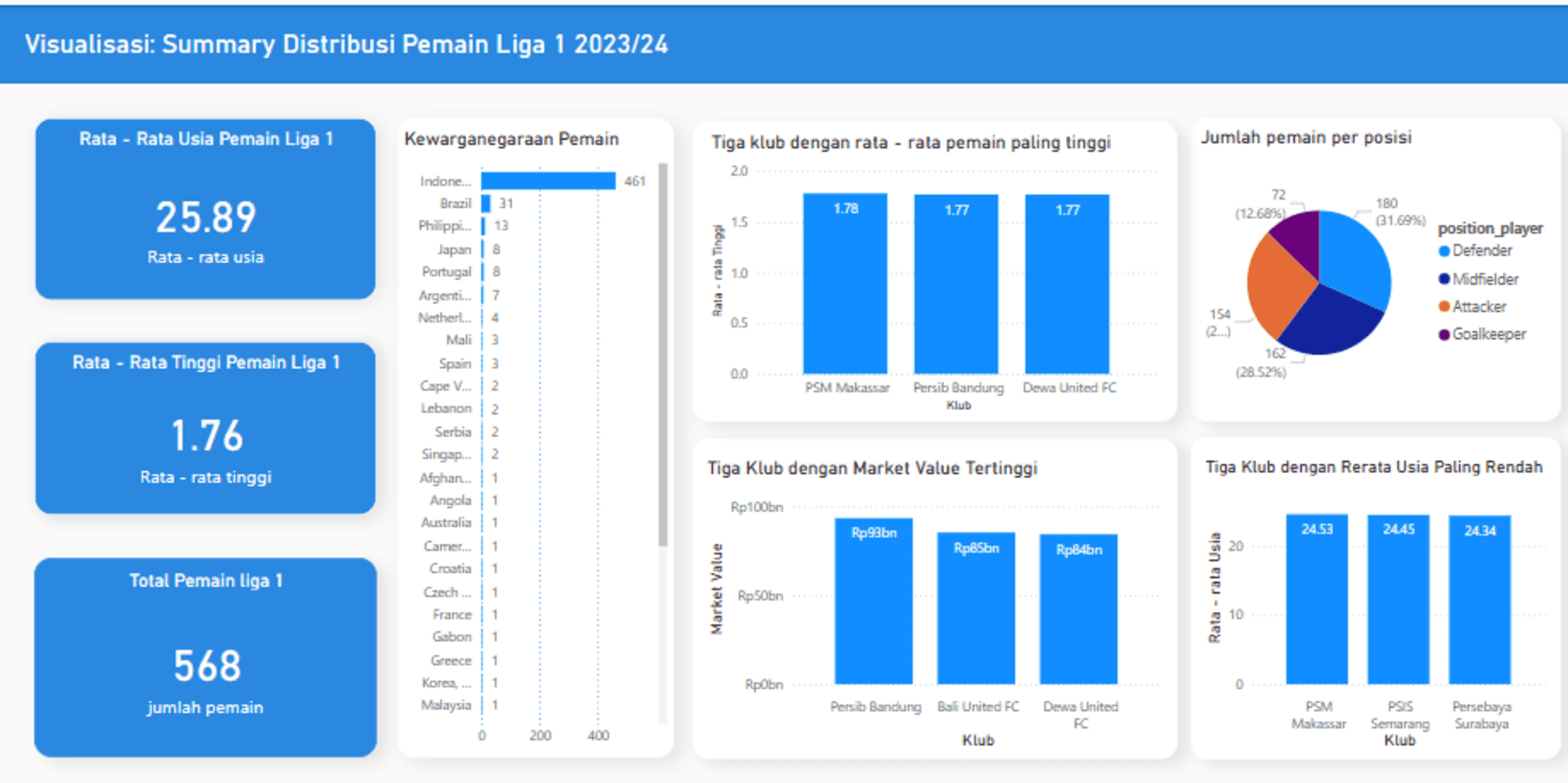Click the 'PSIS Semarang' axis label
This screenshot has height=783, width=1568.
coord(1400,715)
